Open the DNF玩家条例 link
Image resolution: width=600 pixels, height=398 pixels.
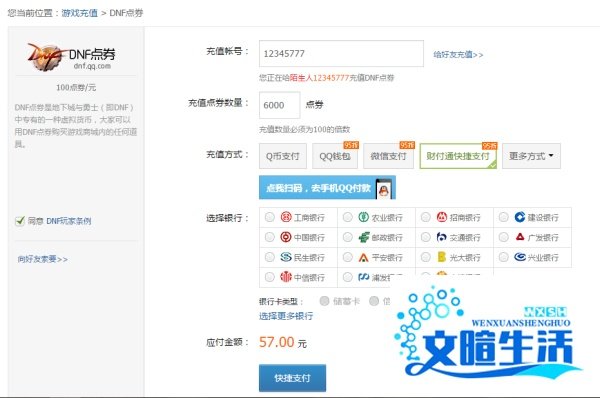click(x=69, y=221)
